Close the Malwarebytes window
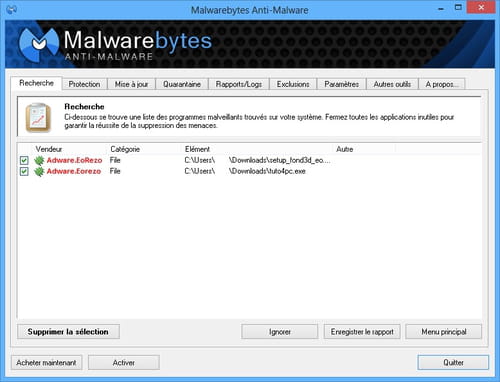This screenshot has height=382, width=500. click(x=481, y=7)
